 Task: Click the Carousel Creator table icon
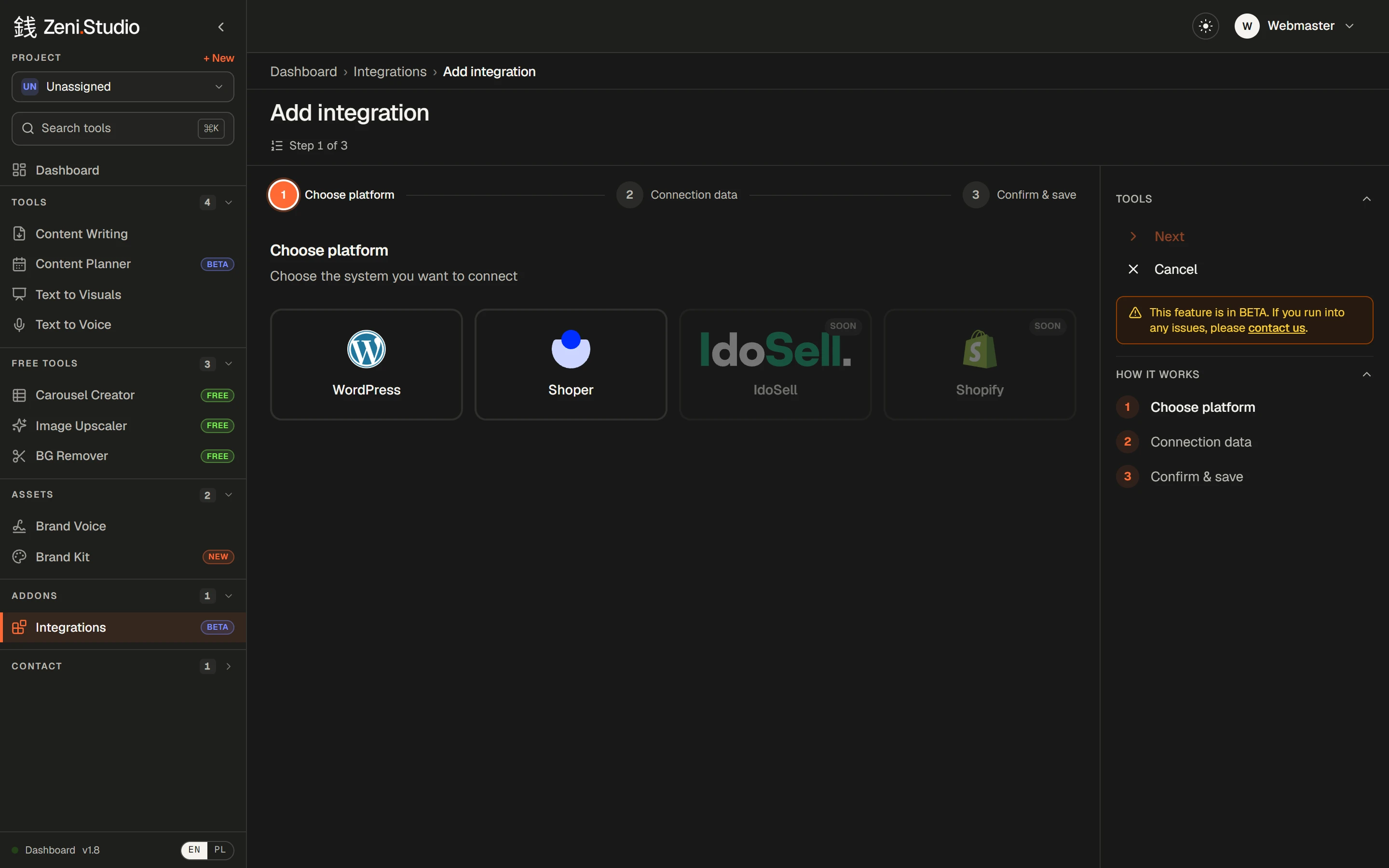19,395
